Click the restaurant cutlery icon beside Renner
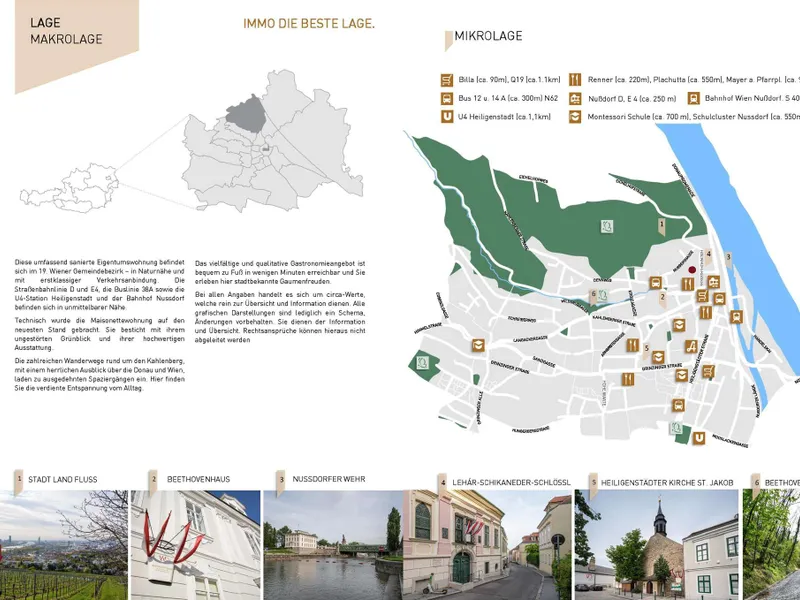 [575, 79]
